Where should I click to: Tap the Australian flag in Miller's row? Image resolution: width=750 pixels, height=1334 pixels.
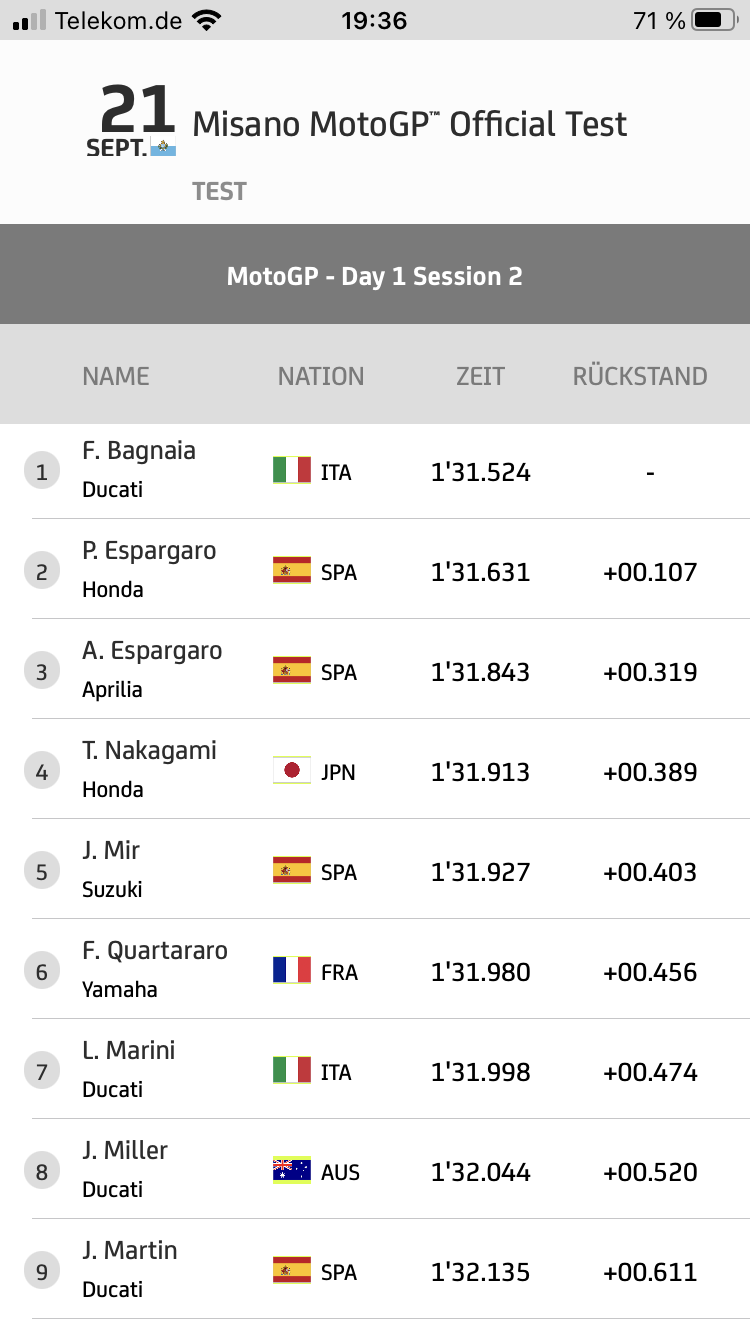292,1171
